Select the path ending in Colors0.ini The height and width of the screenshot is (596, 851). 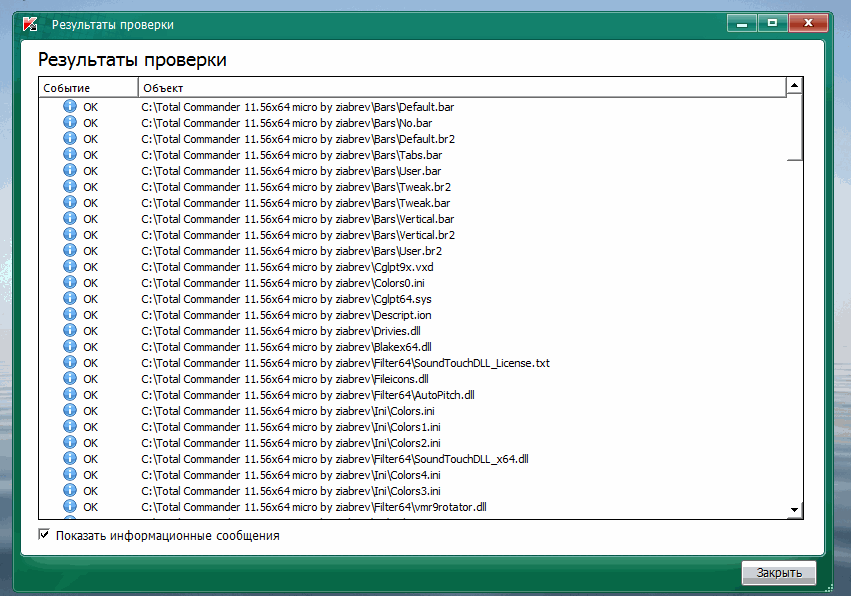(283, 283)
